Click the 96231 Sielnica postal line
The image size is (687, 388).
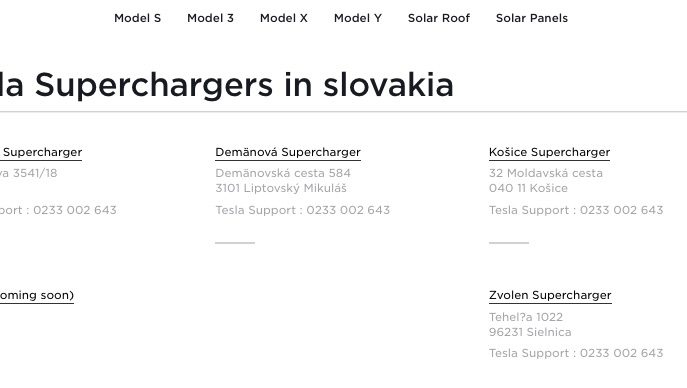click(x=530, y=332)
